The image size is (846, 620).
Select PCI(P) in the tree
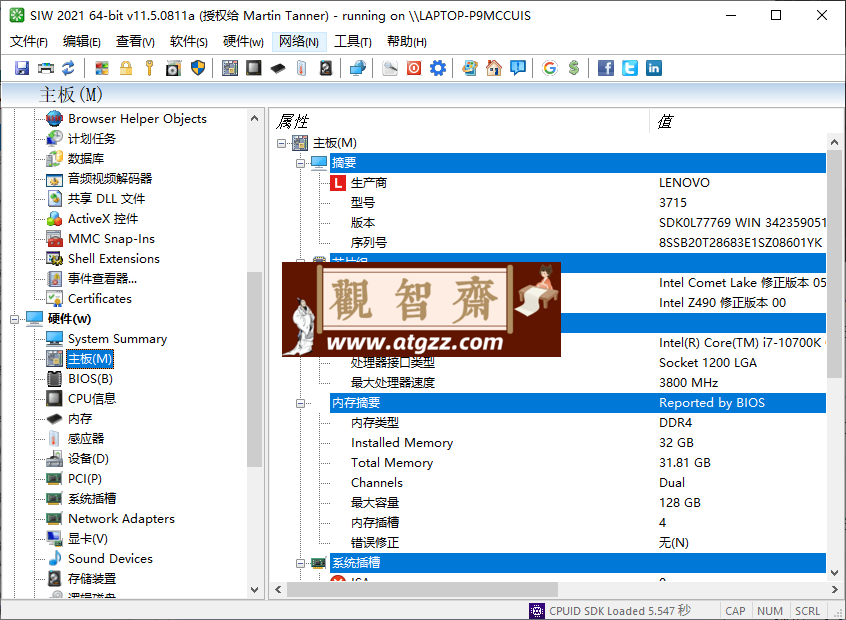point(85,479)
